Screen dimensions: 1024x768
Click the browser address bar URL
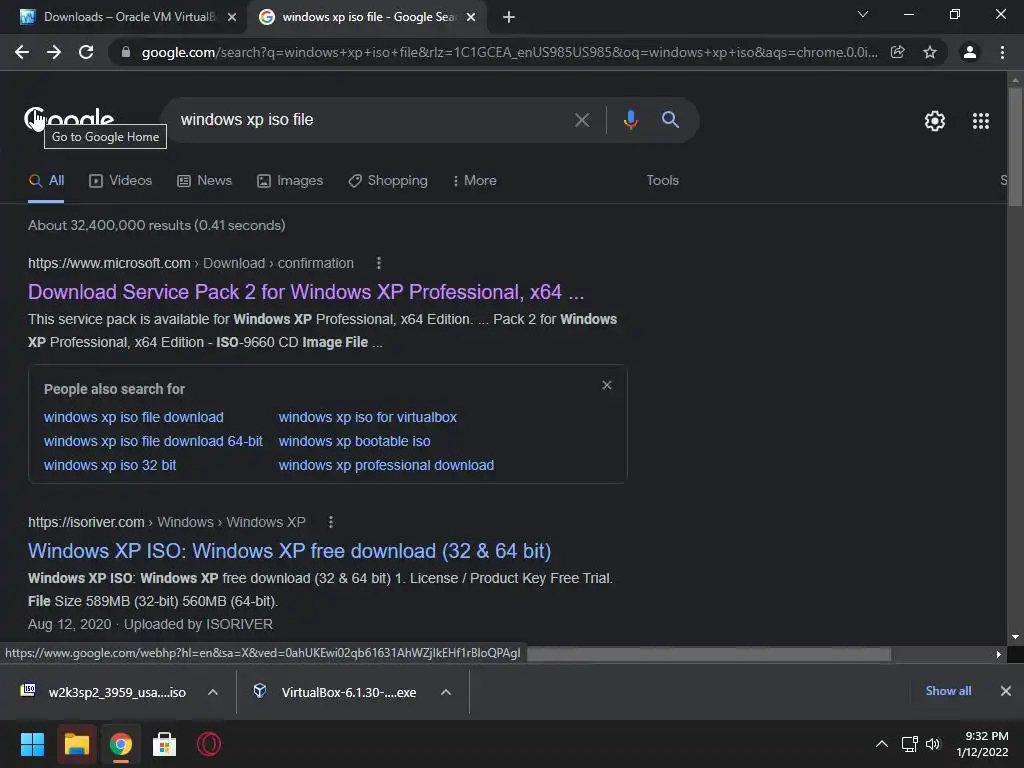point(509,52)
